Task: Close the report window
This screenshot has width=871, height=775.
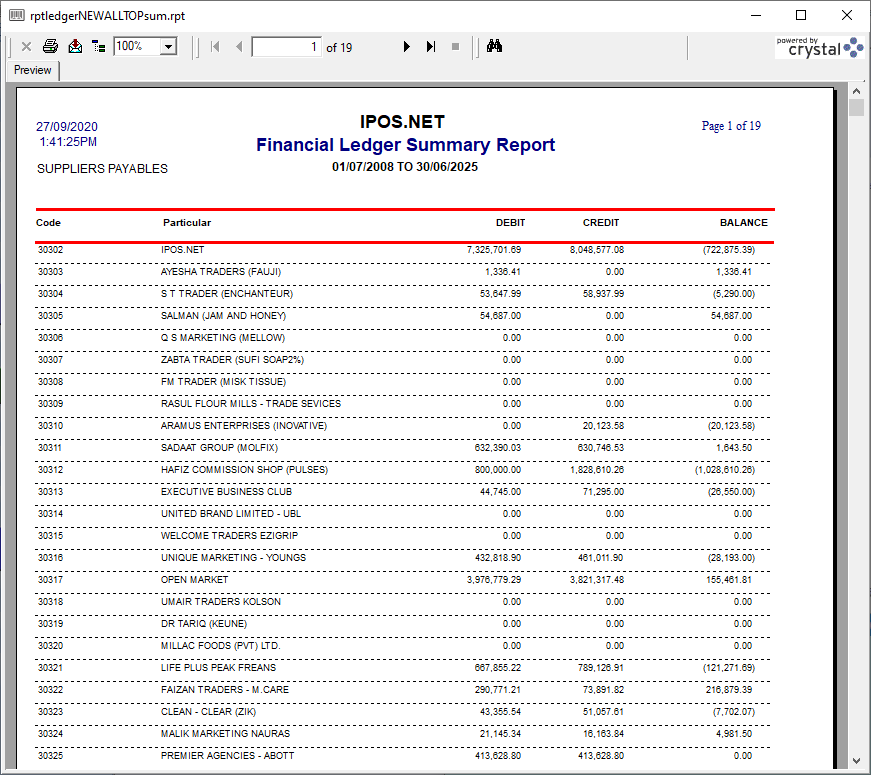Action: pos(847,15)
